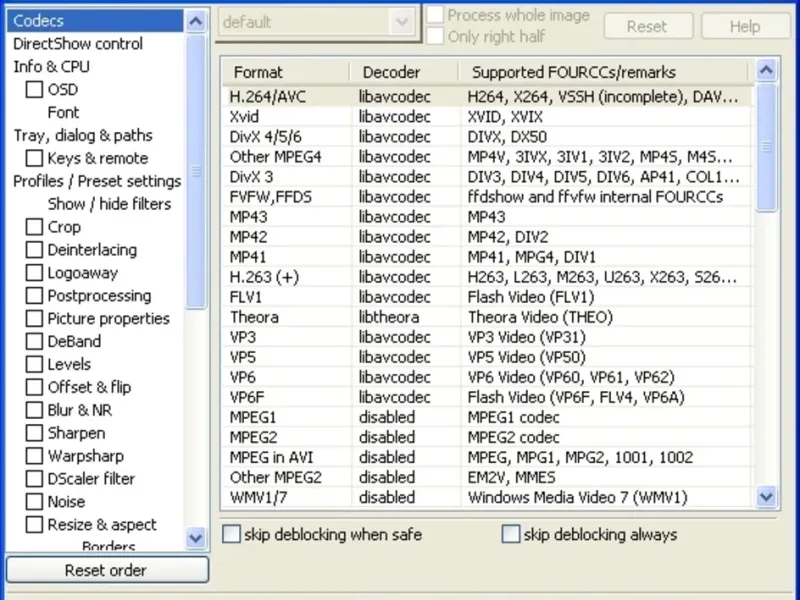The image size is (800, 600).
Task: Enable the OSD checkbox
Action: coord(34,89)
